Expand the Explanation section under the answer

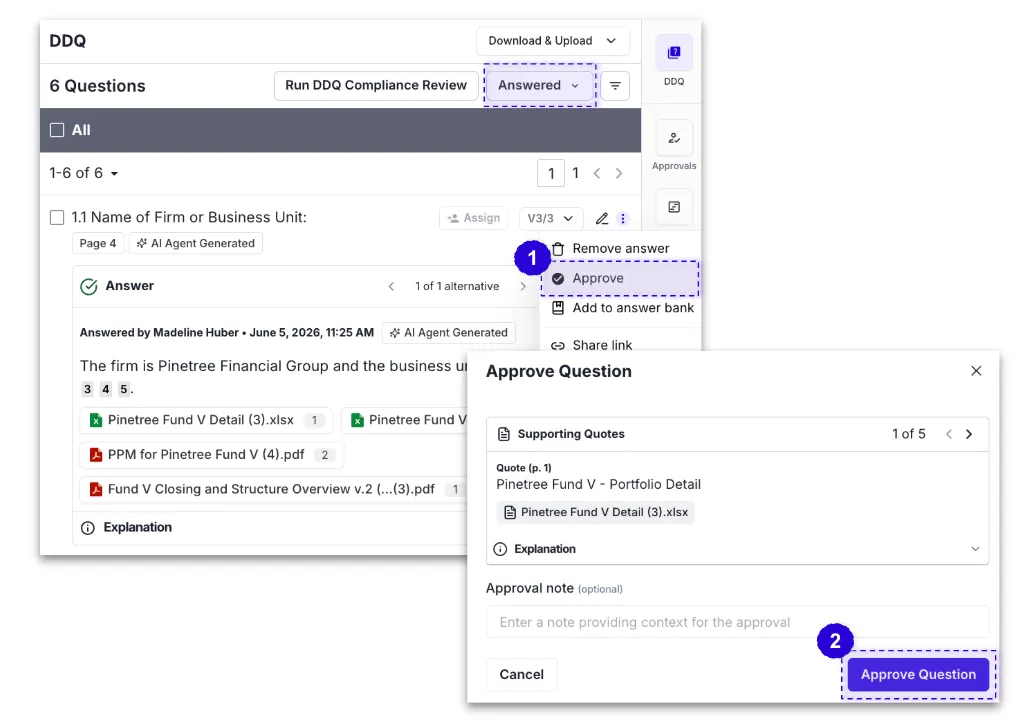271,527
